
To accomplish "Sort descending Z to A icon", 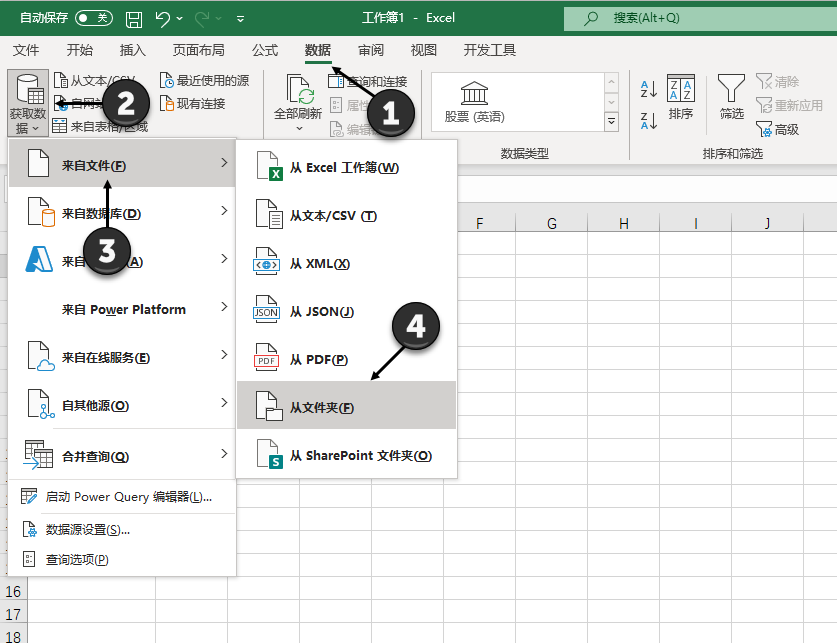I will pos(649,121).
